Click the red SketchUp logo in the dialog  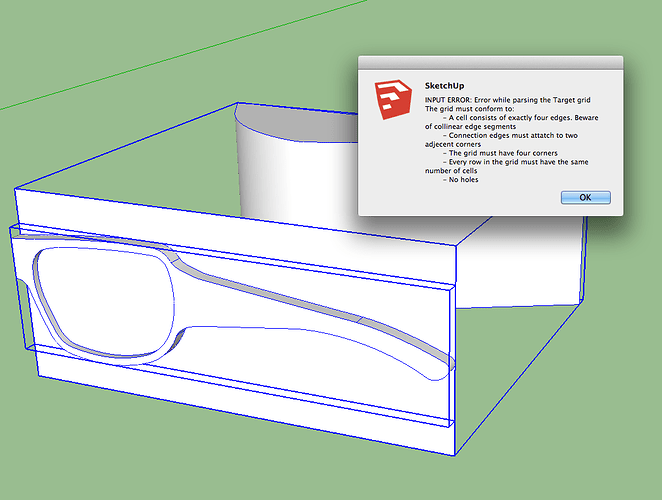pyautogui.click(x=393, y=100)
